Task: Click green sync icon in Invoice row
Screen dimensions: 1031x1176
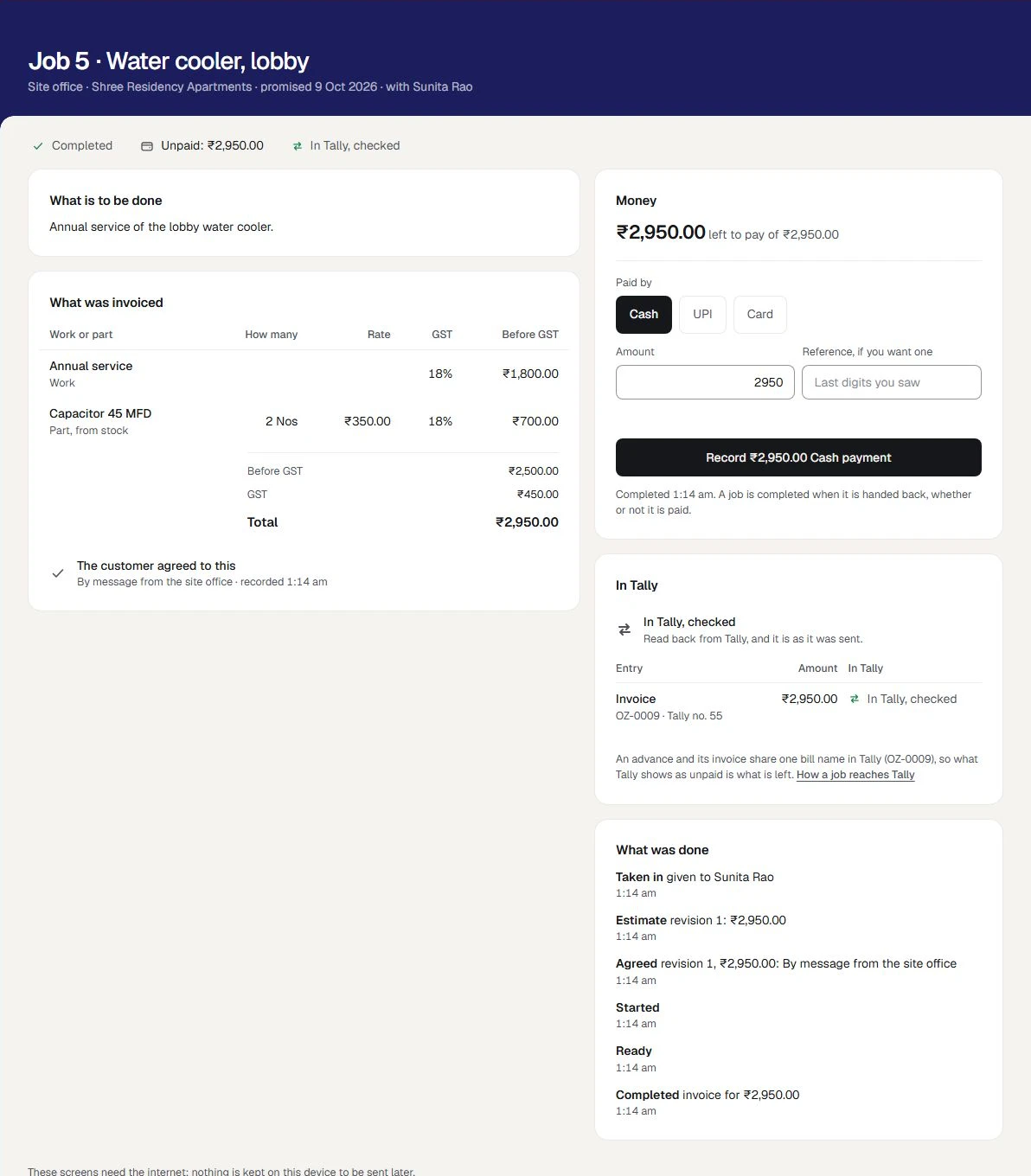Action: point(855,699)
